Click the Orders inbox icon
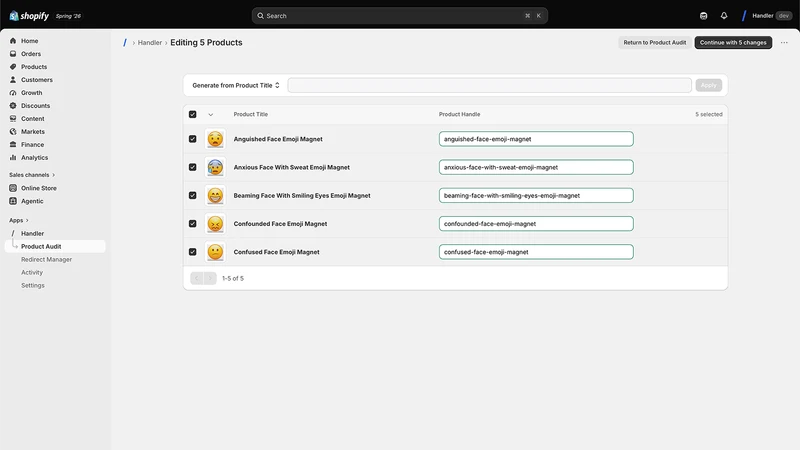 [13, 54]
